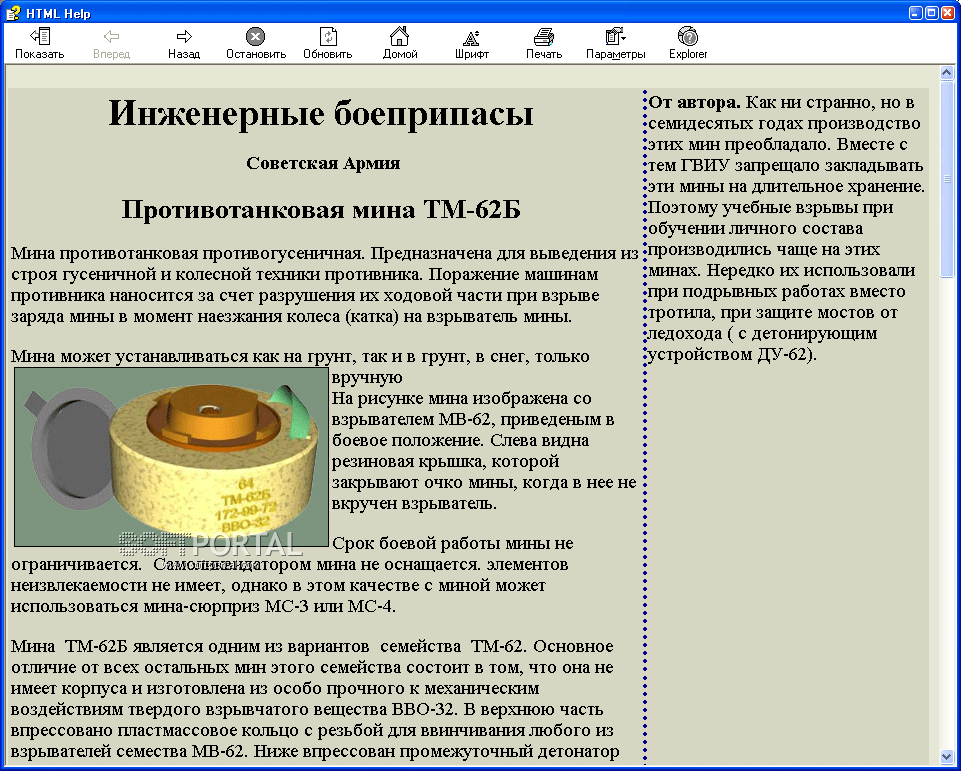Click the heading "Противотанковая мина ТМ-62Б"

(x=321, y=210)
